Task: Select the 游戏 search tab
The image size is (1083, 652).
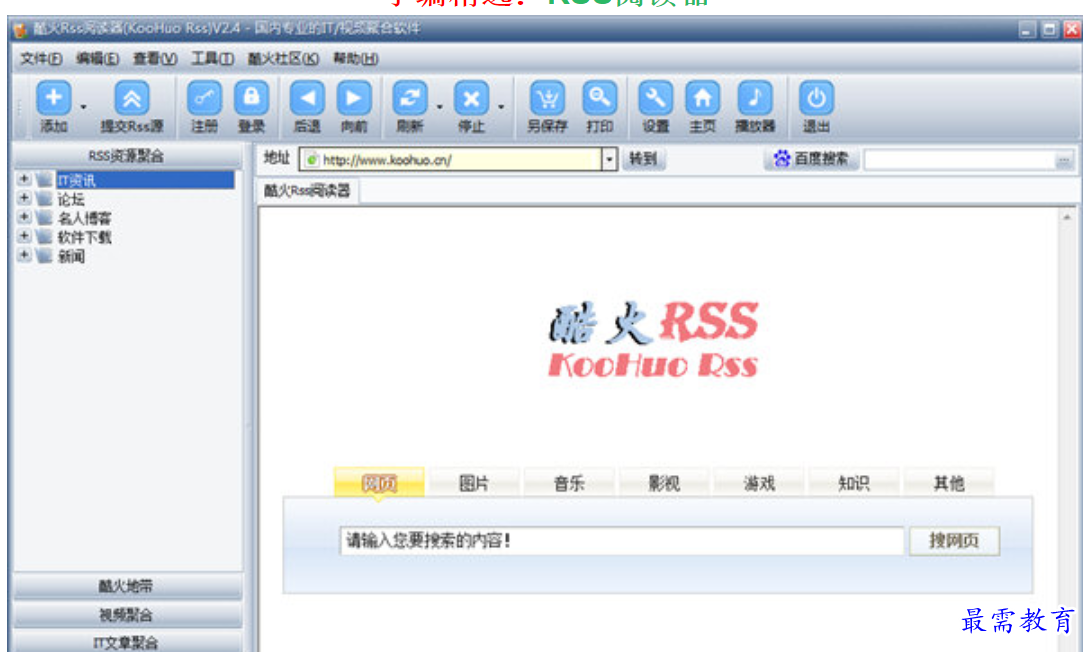Action: tap(759, 483)
